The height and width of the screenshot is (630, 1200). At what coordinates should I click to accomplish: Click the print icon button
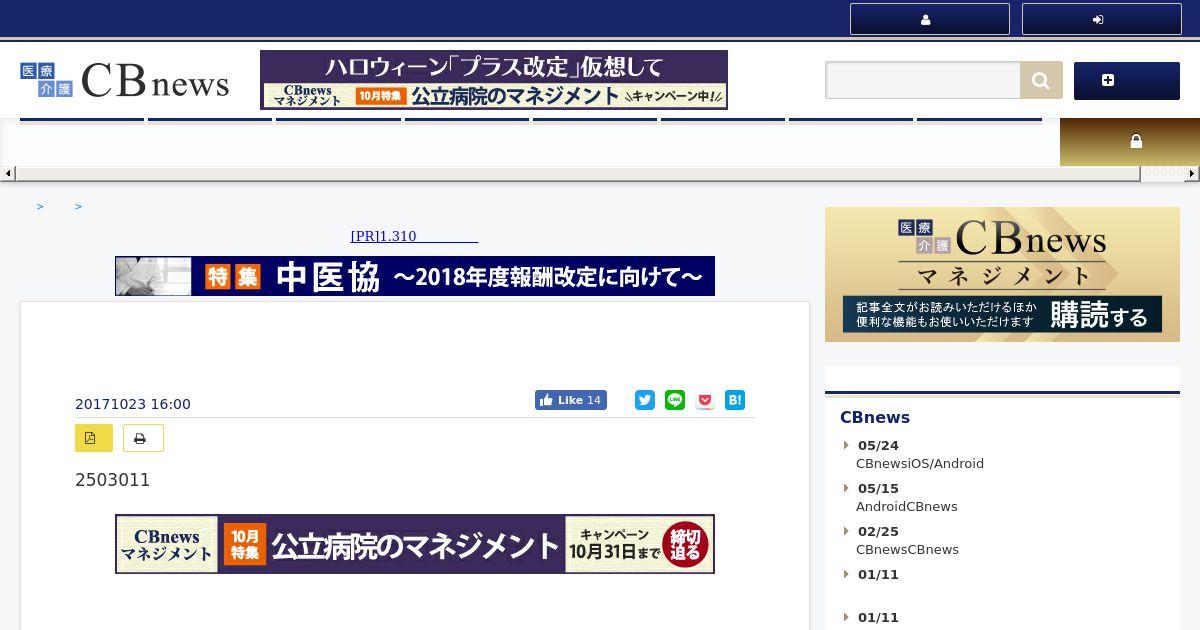pos(143,438)
